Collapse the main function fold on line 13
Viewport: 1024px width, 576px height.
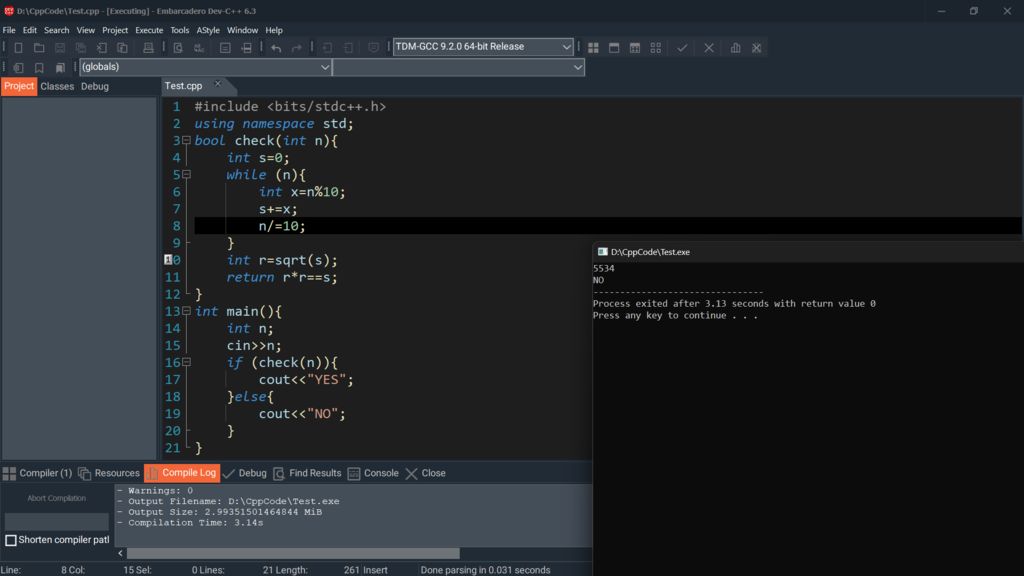[x=186, y=311]
